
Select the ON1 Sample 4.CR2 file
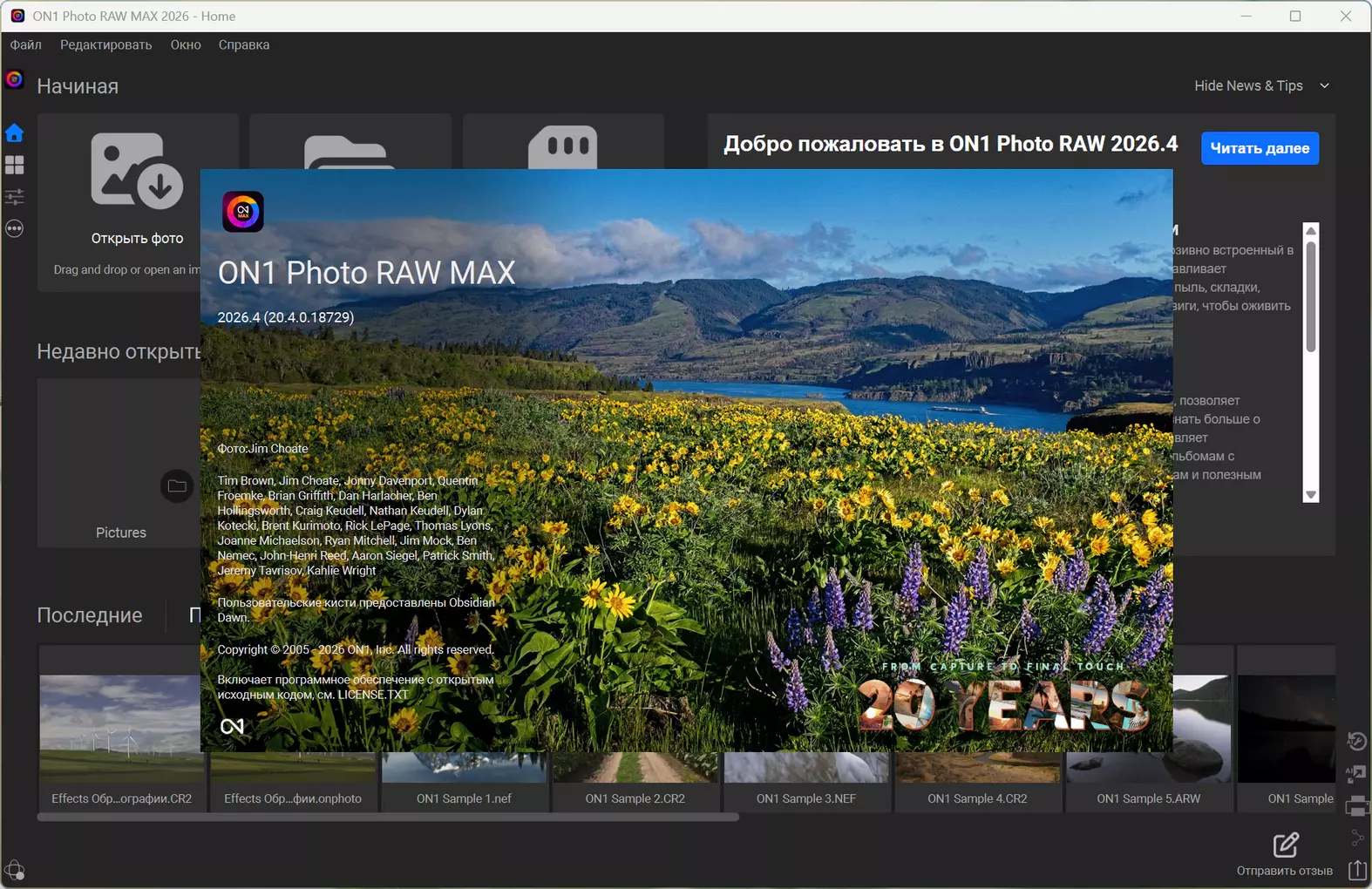[977, 783]
